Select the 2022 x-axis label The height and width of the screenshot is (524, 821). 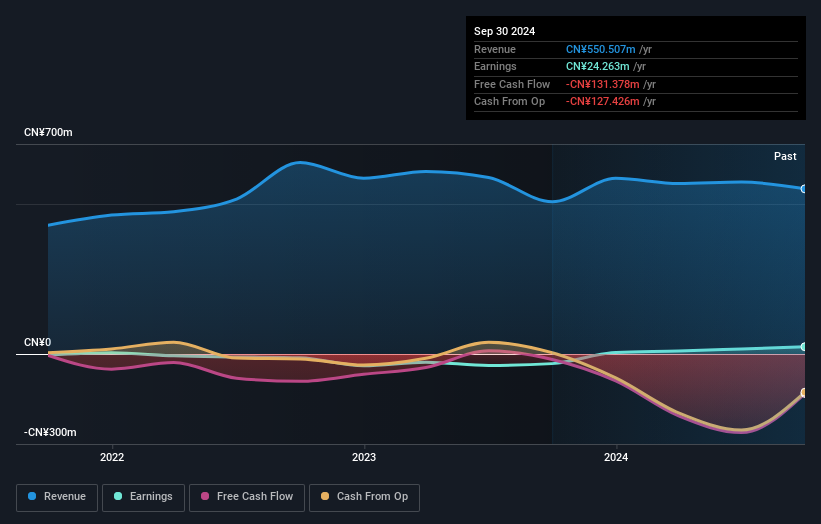click(112, 457)
